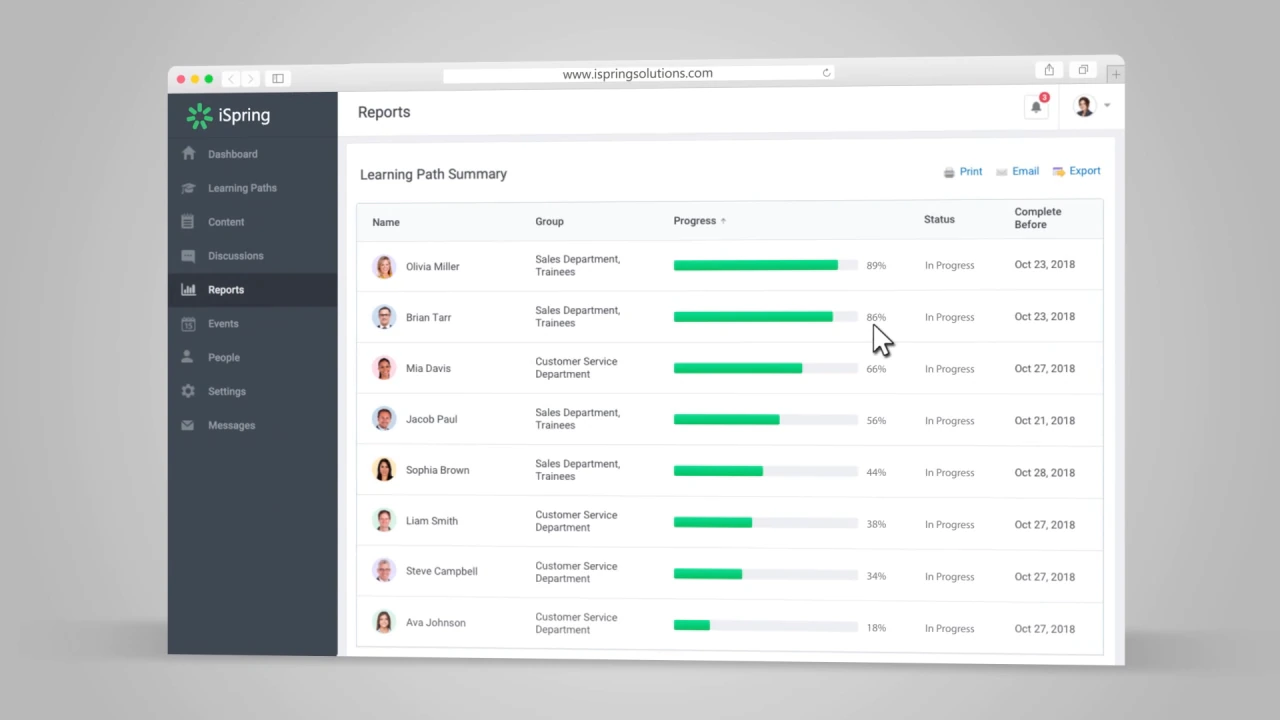The width and height of the screenshot is (1280, 720).
Task: Click Sophia Brown's Oct 28, 2018 date
Action: (x=1044, y=473)
